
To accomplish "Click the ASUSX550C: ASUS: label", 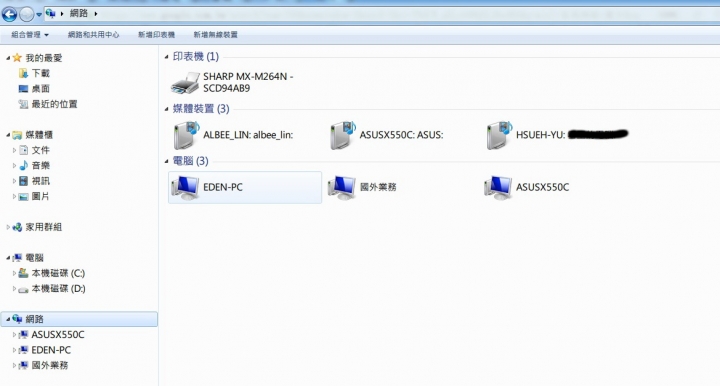I will [x=401, y=135].
